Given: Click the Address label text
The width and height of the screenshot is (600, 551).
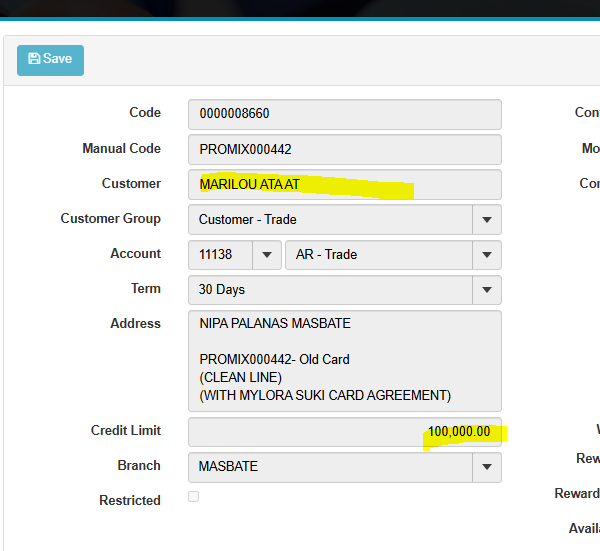Looking at the screenshot, I should 135,323.
